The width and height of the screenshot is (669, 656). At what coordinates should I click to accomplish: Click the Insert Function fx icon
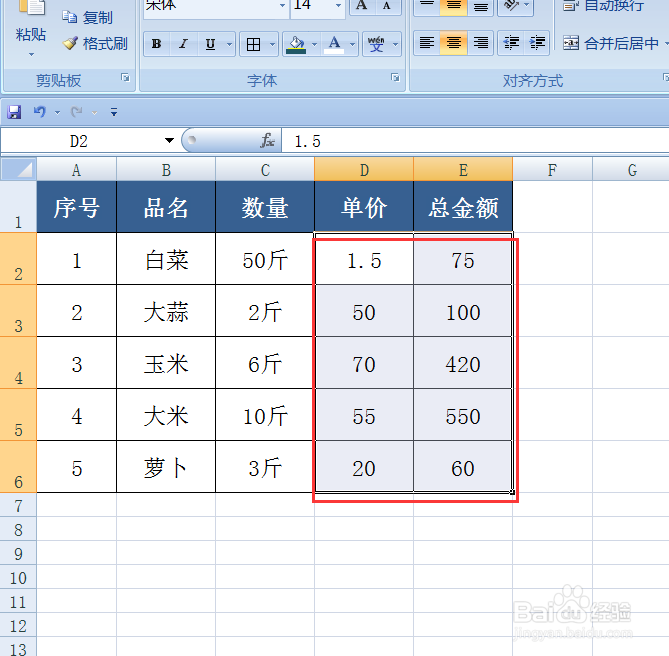click(268, 141)
